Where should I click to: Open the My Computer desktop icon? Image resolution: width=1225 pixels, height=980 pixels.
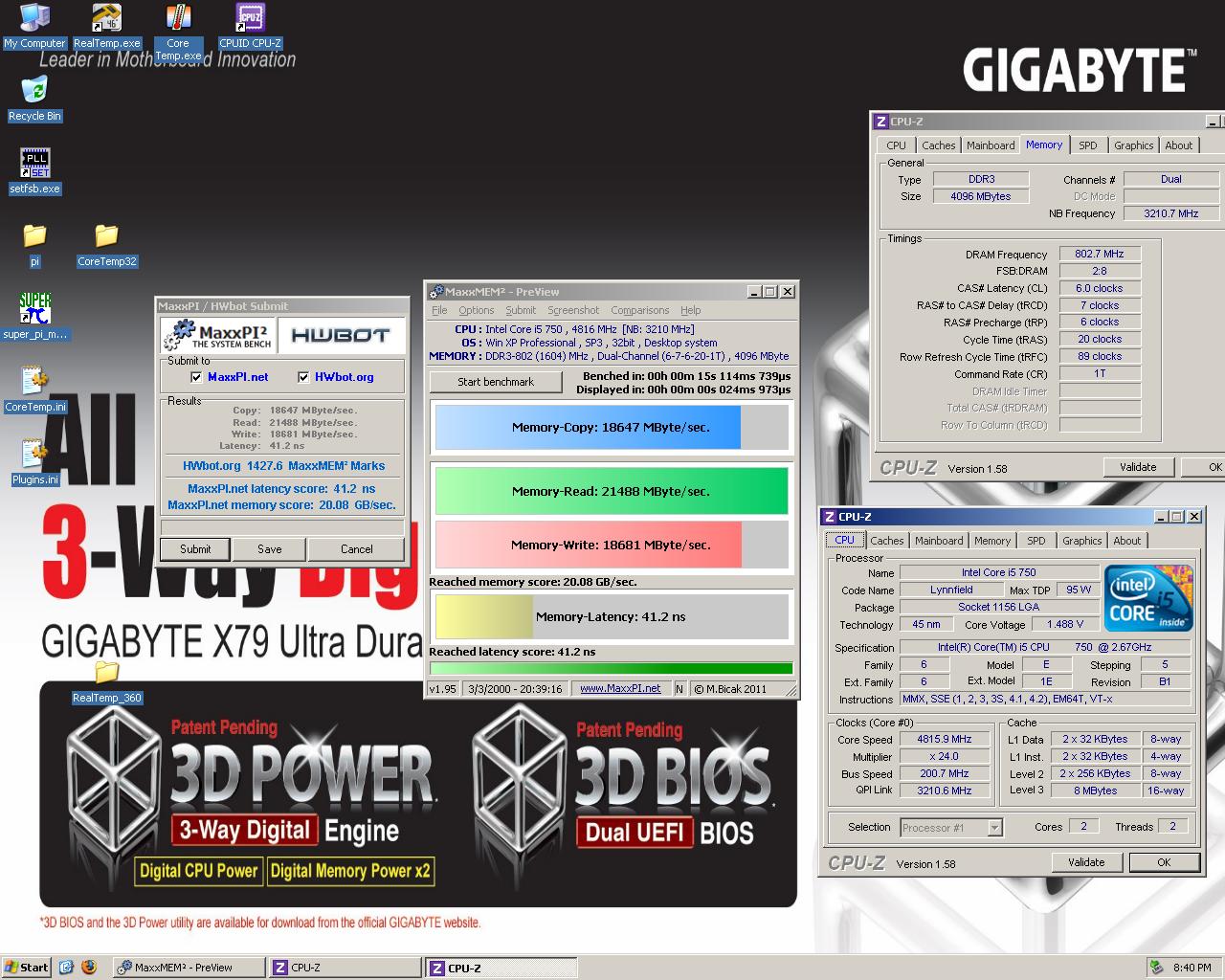34,26
